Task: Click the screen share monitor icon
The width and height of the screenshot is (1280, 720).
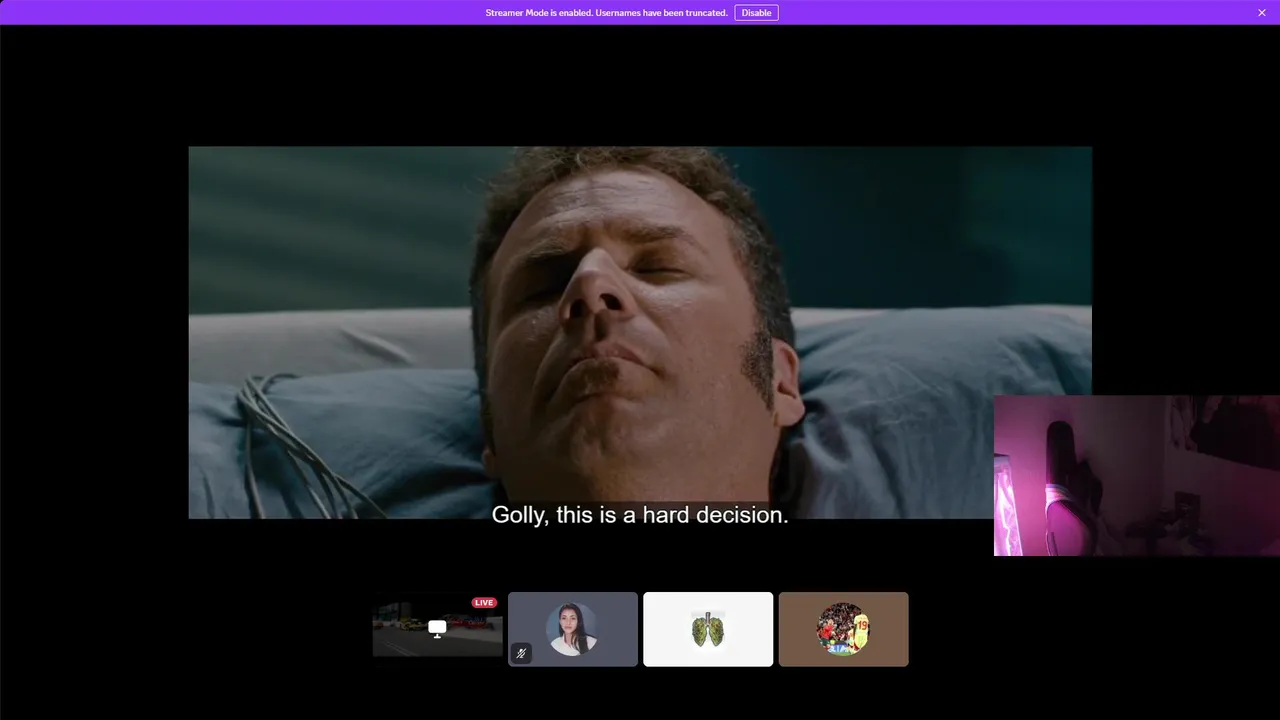Action: click(437, 628)
